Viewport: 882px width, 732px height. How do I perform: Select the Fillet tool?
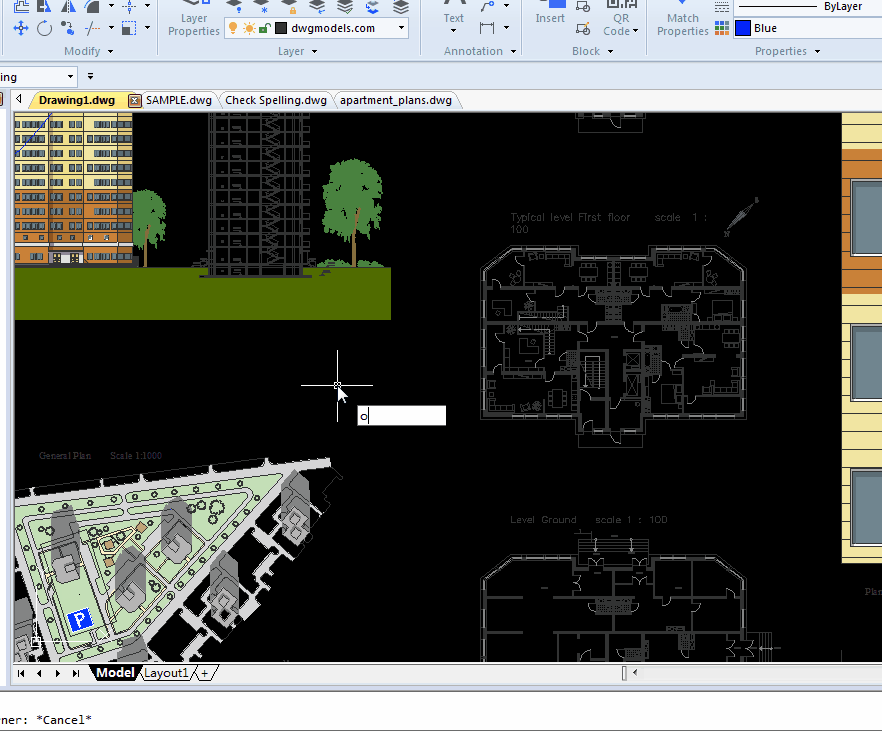pos(92,6)
